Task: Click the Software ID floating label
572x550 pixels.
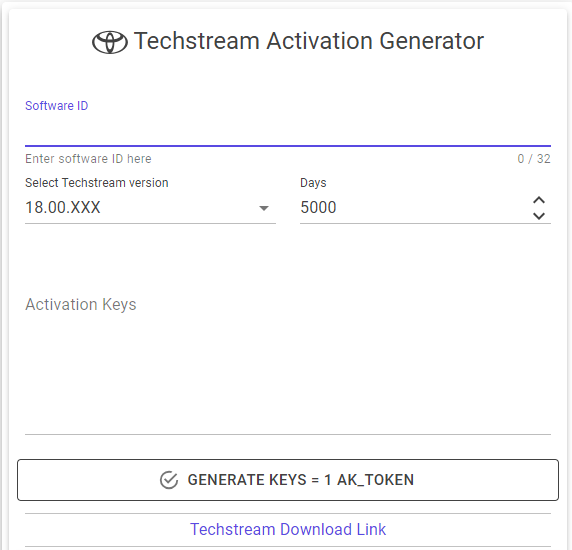Action: (x=57, y=106)
